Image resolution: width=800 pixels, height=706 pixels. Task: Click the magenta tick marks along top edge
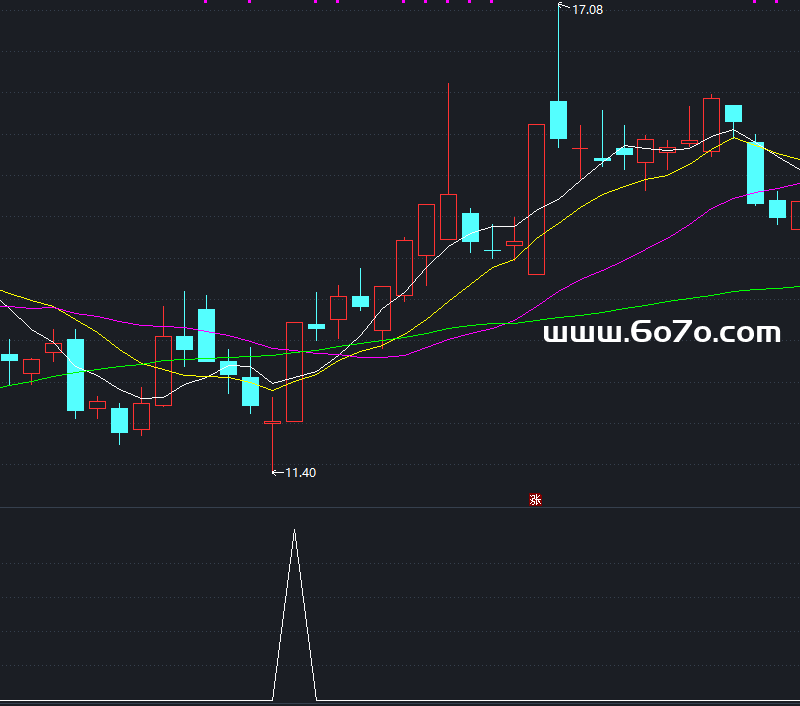[x=400, y=2]
